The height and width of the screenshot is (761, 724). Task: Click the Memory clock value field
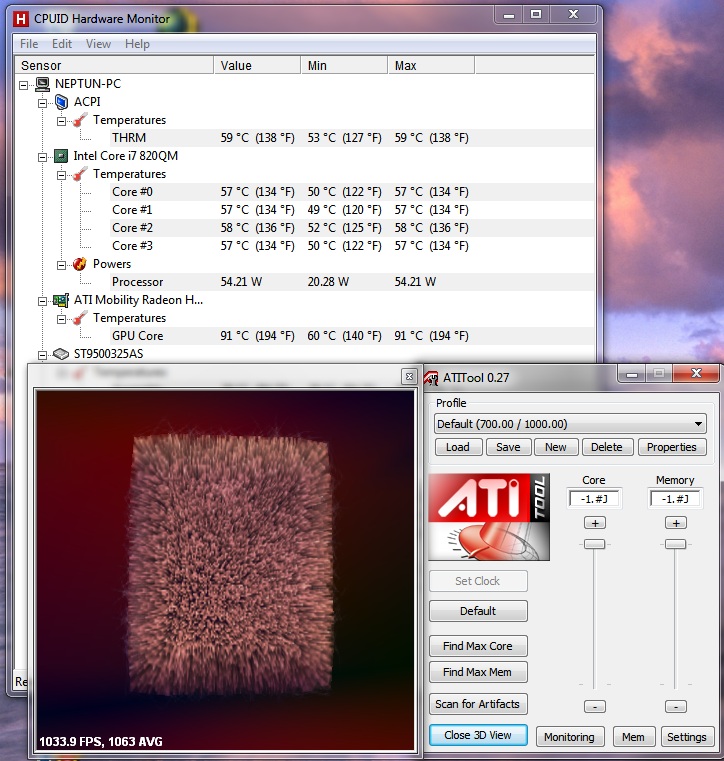pos(675,499)
